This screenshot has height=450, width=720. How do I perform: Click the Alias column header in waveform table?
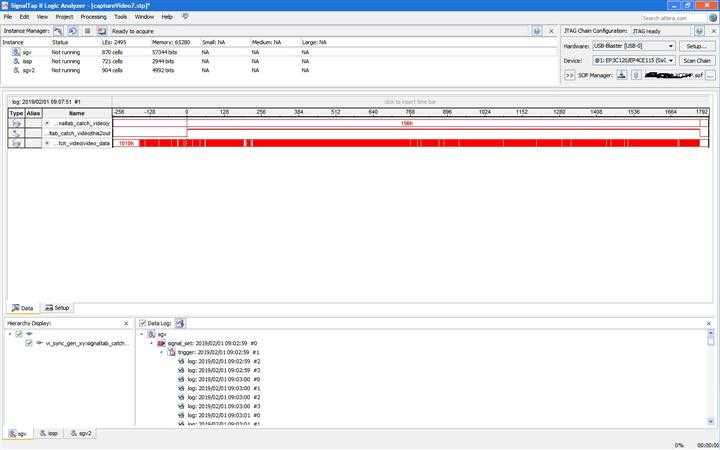coord(33,113)
